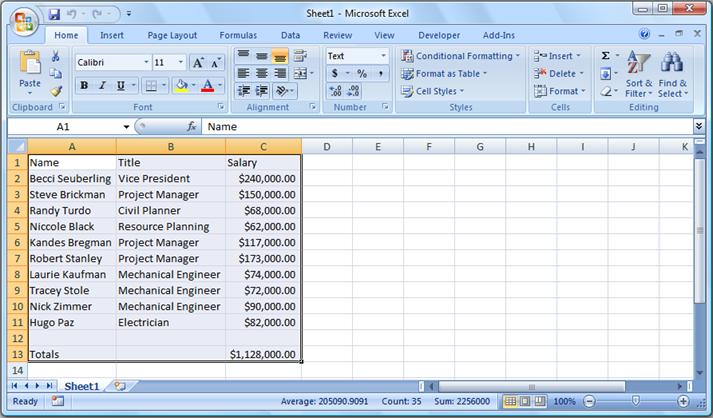Open the Calibri font name dropdown
The width and height of the screenshot is (713, 418).
tap(145, 62)
